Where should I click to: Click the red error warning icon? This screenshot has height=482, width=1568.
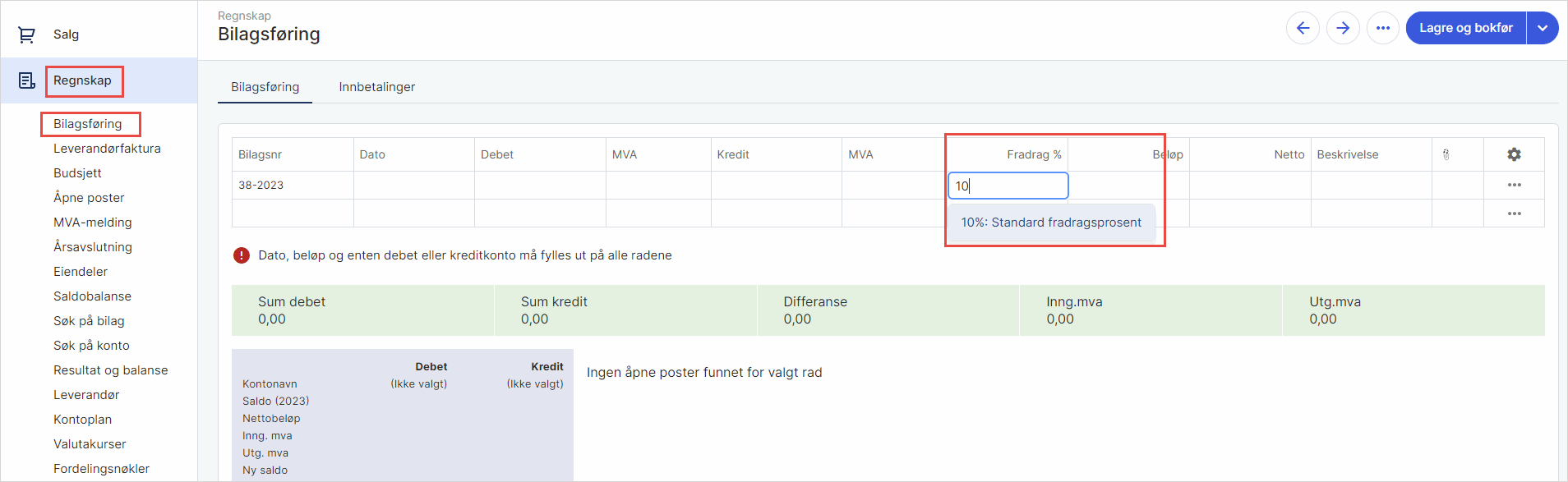pyautogui.click(x=242, y=255)
